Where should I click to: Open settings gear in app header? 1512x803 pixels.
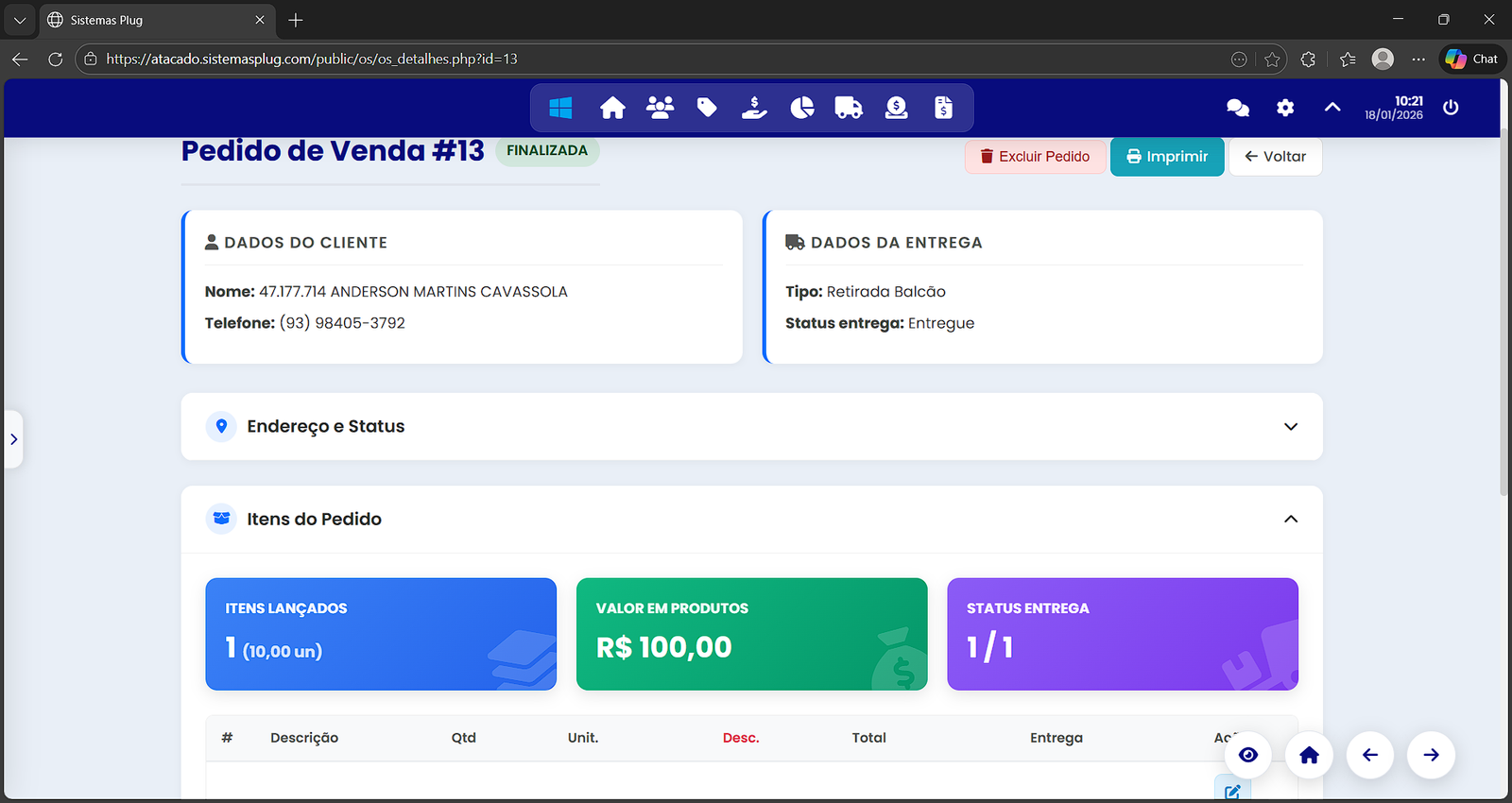tap(1285, 109)
